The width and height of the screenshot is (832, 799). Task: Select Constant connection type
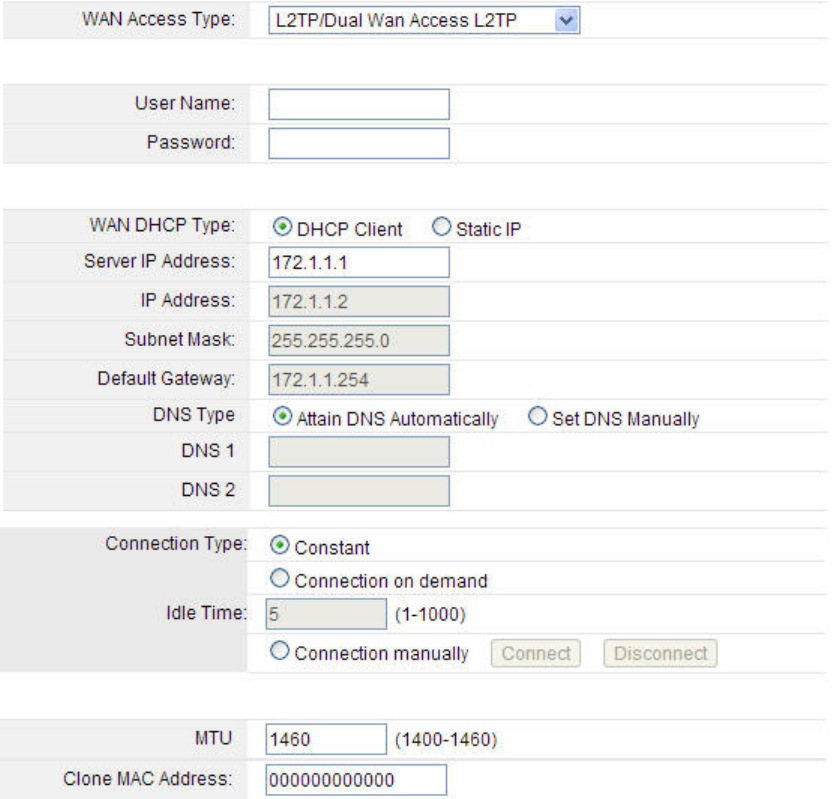280,545
